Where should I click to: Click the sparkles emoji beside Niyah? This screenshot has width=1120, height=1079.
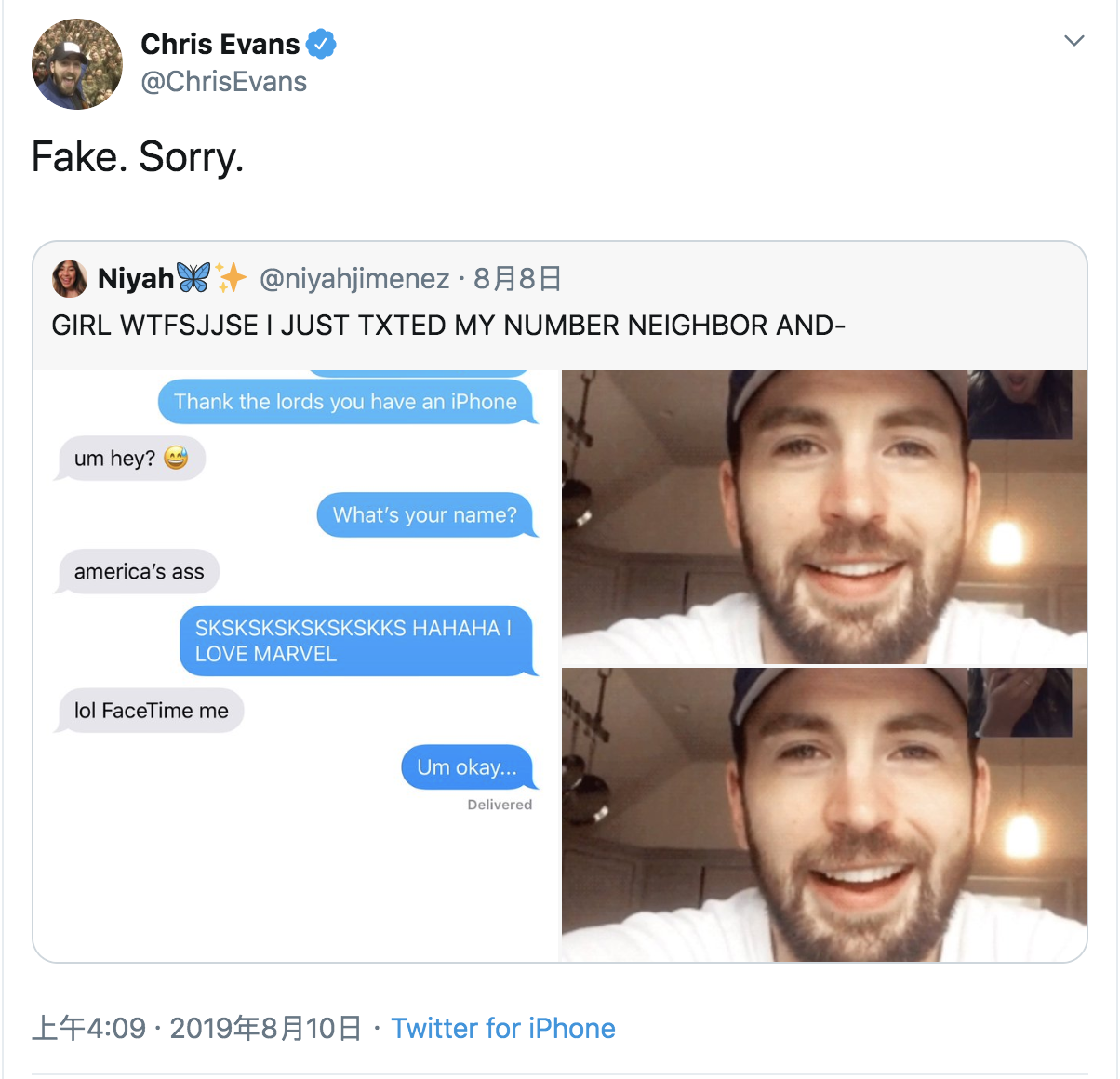coord(231,277)
